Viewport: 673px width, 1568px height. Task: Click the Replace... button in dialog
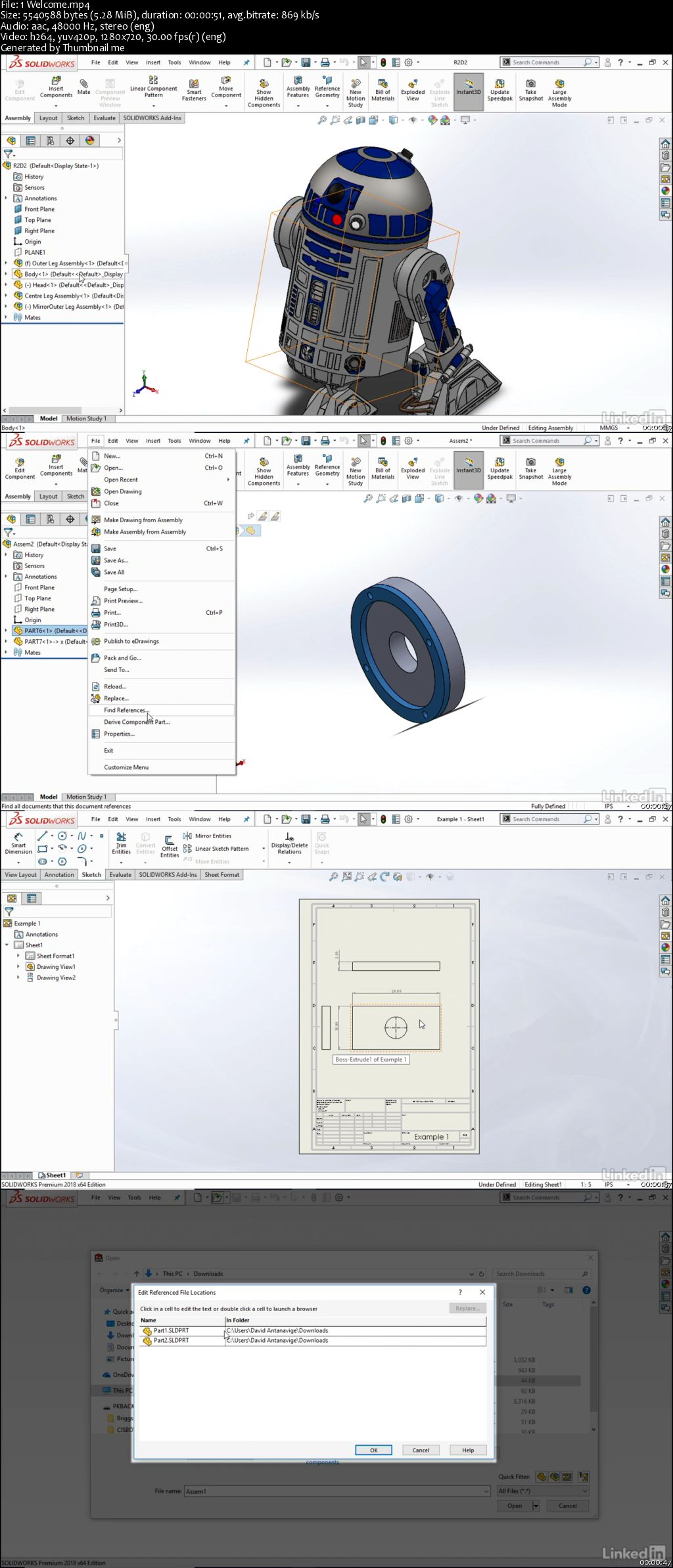click(x=467, y=1308)
